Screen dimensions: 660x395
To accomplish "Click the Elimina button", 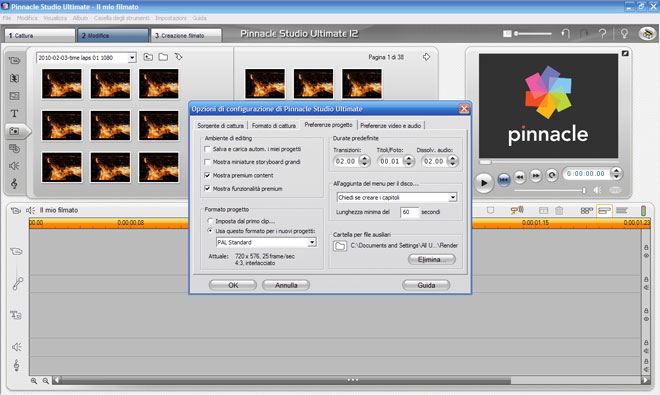I will tap(432, 259).
